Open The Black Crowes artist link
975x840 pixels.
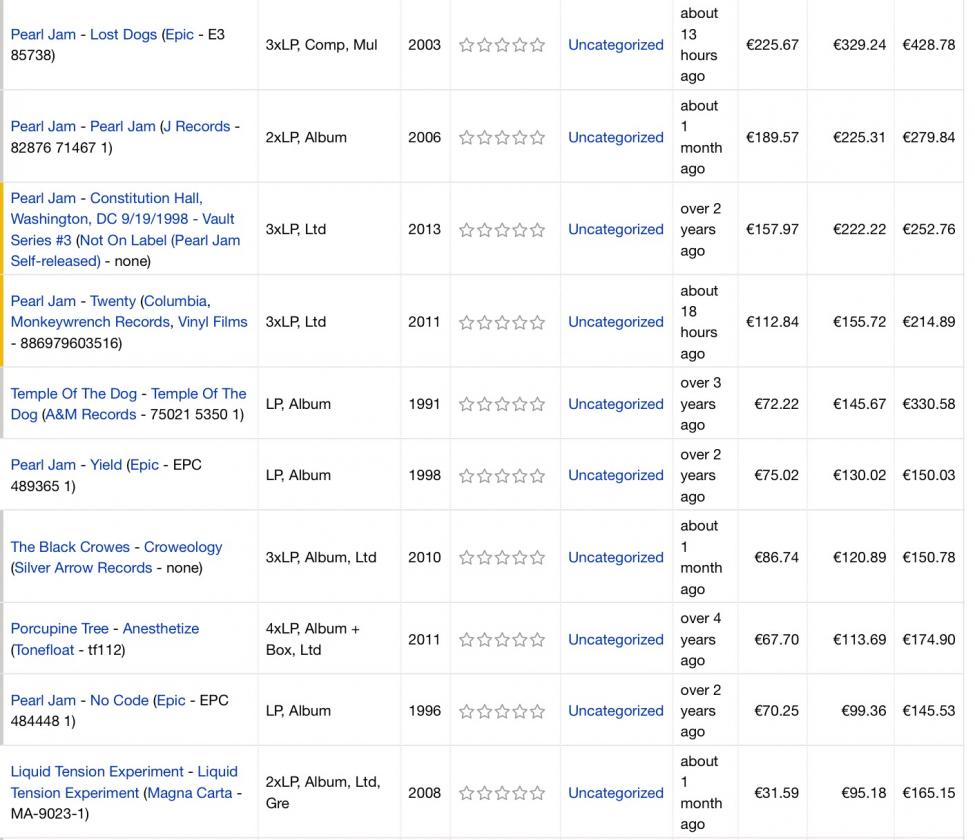(70, 547)
